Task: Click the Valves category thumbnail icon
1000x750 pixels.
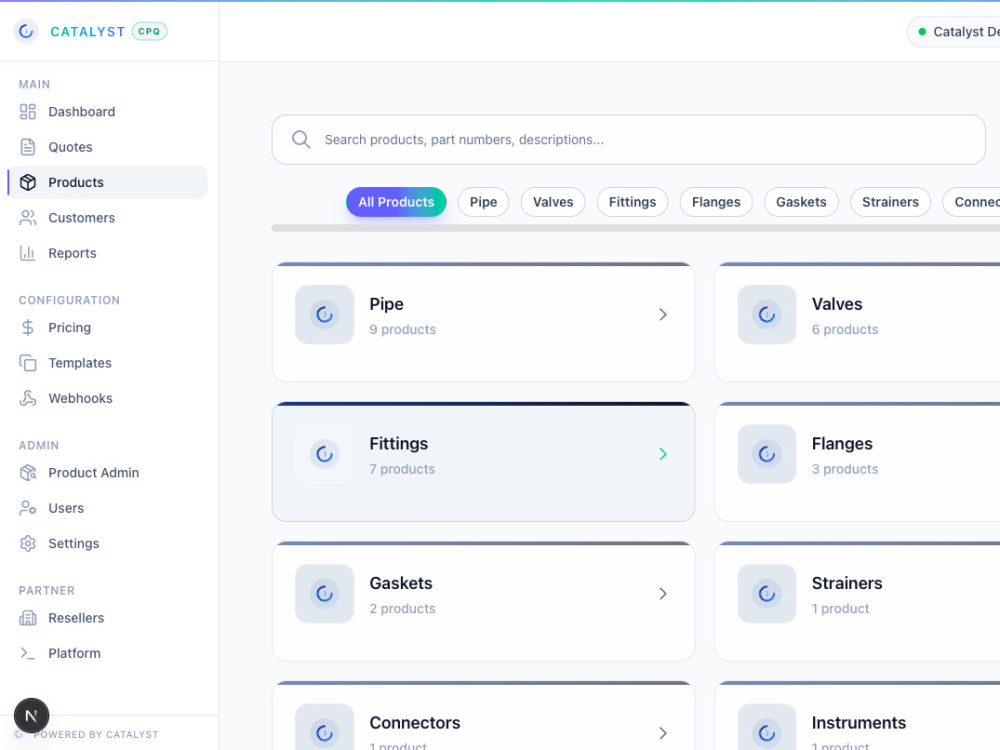Action: click(x=767, y=314)
